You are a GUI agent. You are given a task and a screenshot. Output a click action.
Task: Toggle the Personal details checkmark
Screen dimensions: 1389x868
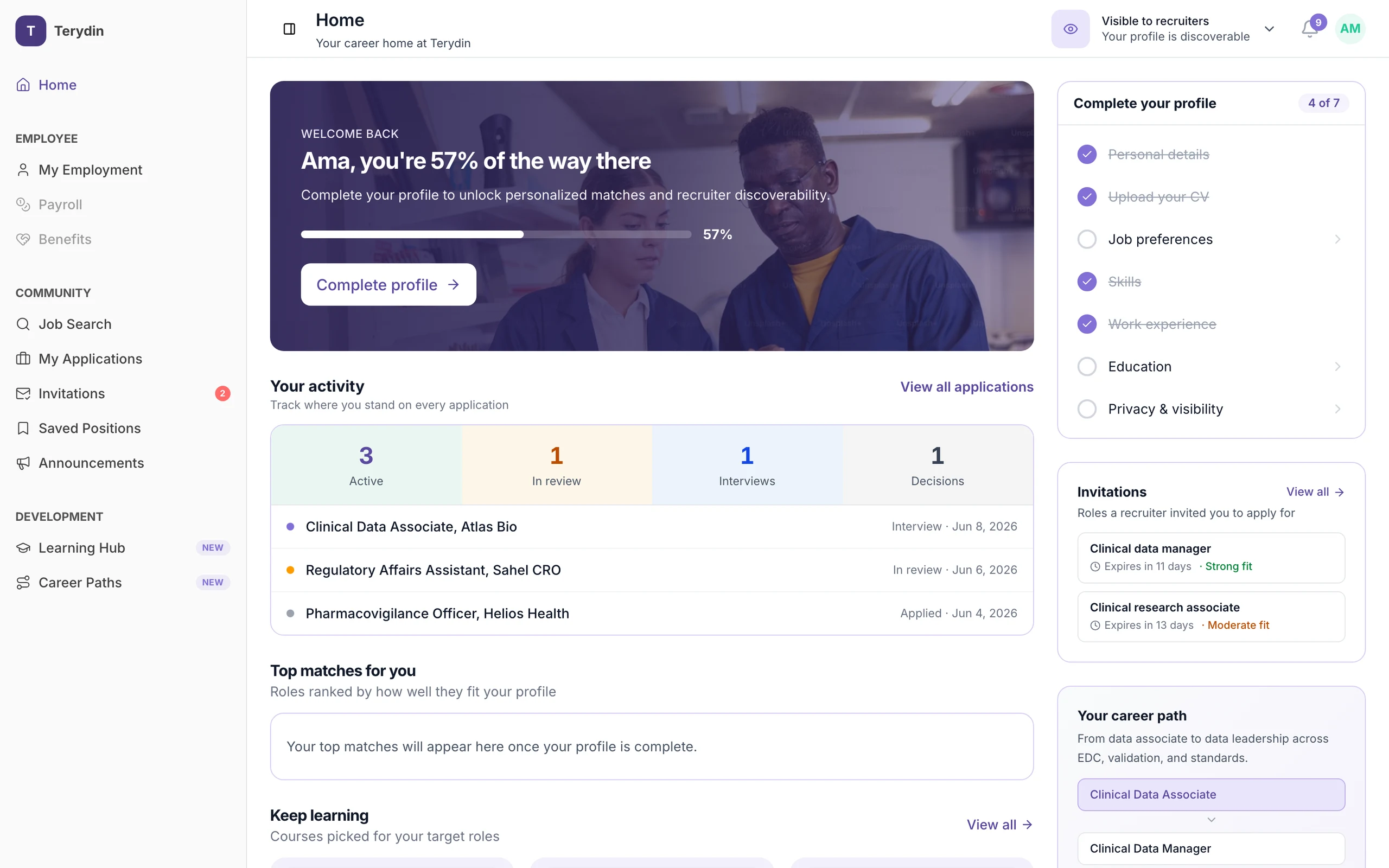click(x=1087, y=155)
